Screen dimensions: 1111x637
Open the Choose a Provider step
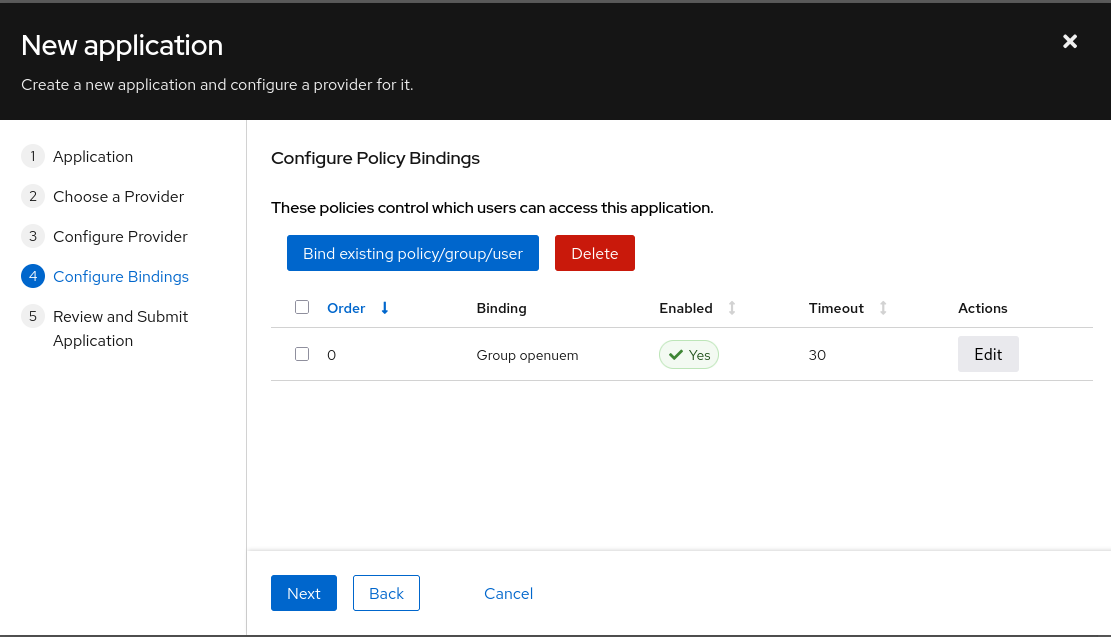coord(119,196)
